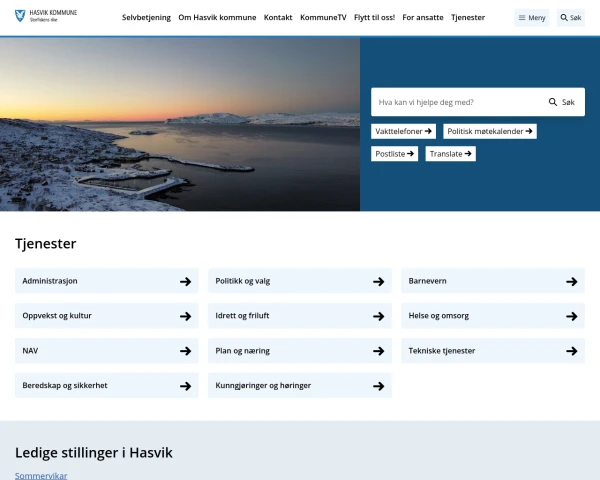This screenshot has width=600, height=480.
Task: Click arrow icon on Plan og næring row
Action: (379, 351)
